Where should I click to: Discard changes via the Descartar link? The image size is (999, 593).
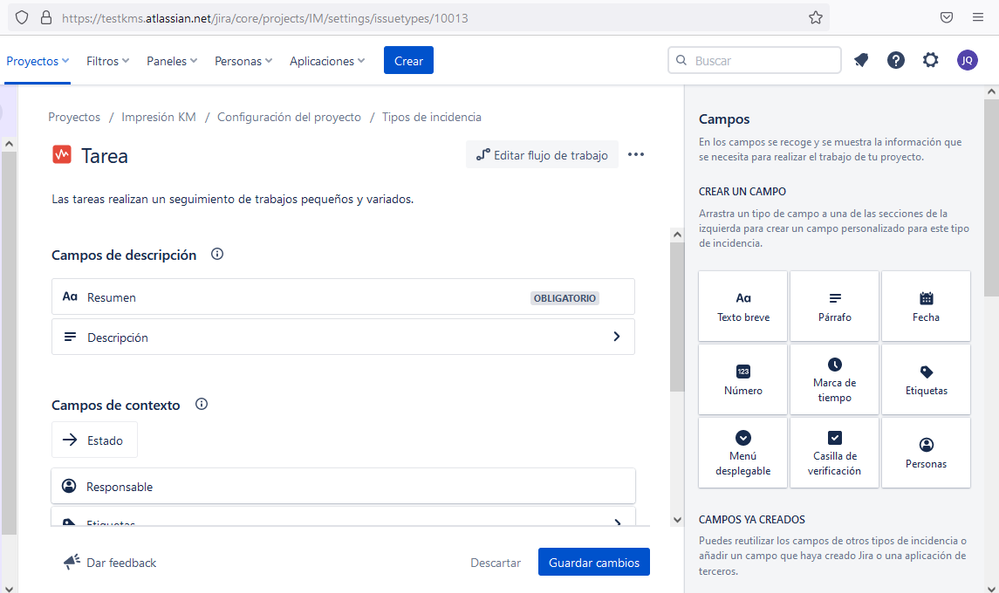pos(495,562)
